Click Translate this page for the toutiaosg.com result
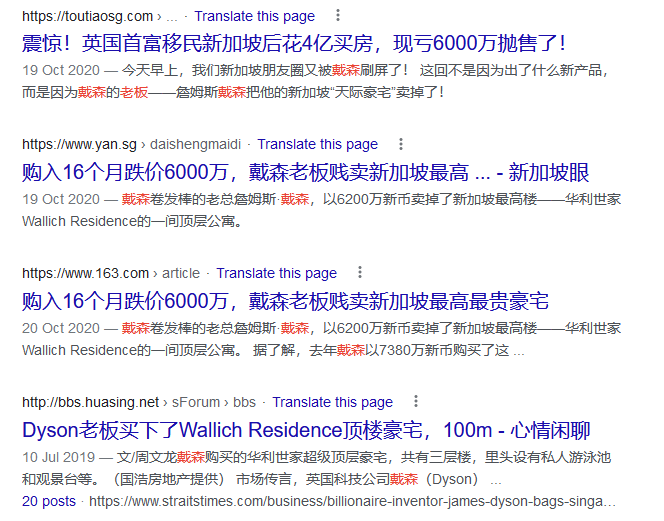This screenshot has width=664, height=521. point(255,16)
